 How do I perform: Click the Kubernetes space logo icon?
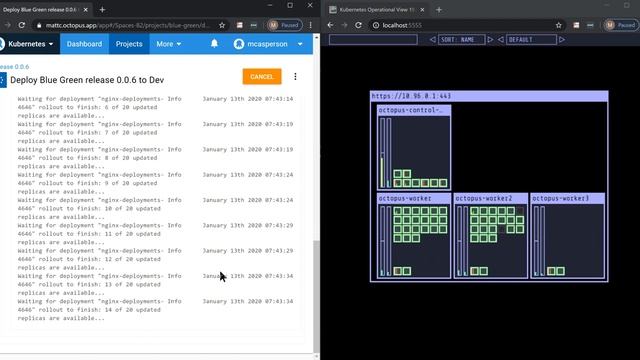(x=2, y=44)
